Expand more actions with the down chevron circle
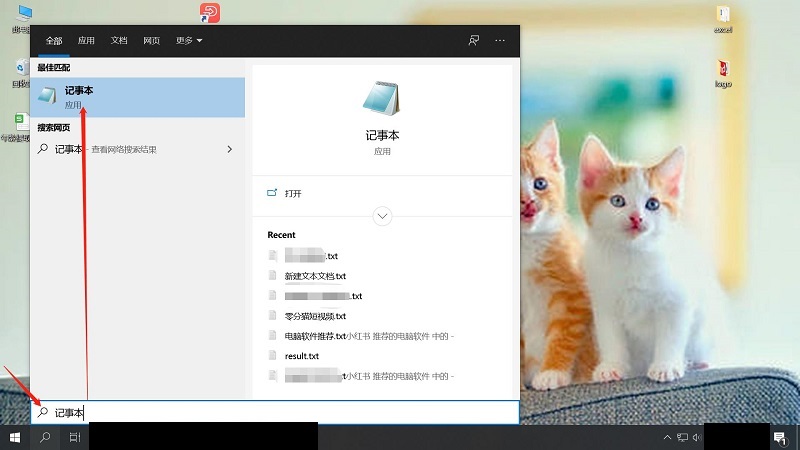This screenshot has width=800, height=450. coord(382,216)
